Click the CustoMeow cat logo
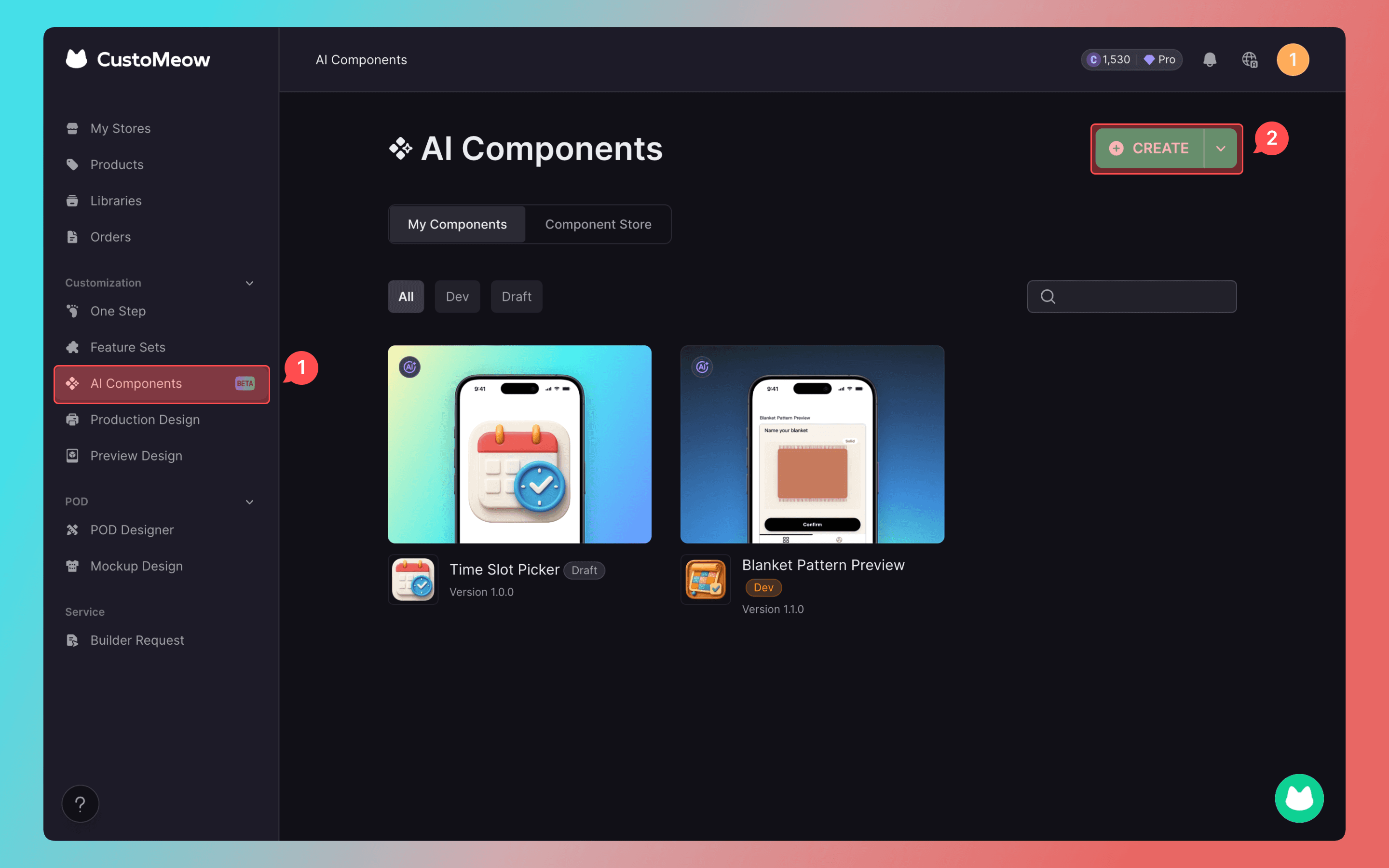Viewport: 1389px width, 868px height. pos(77,59)
